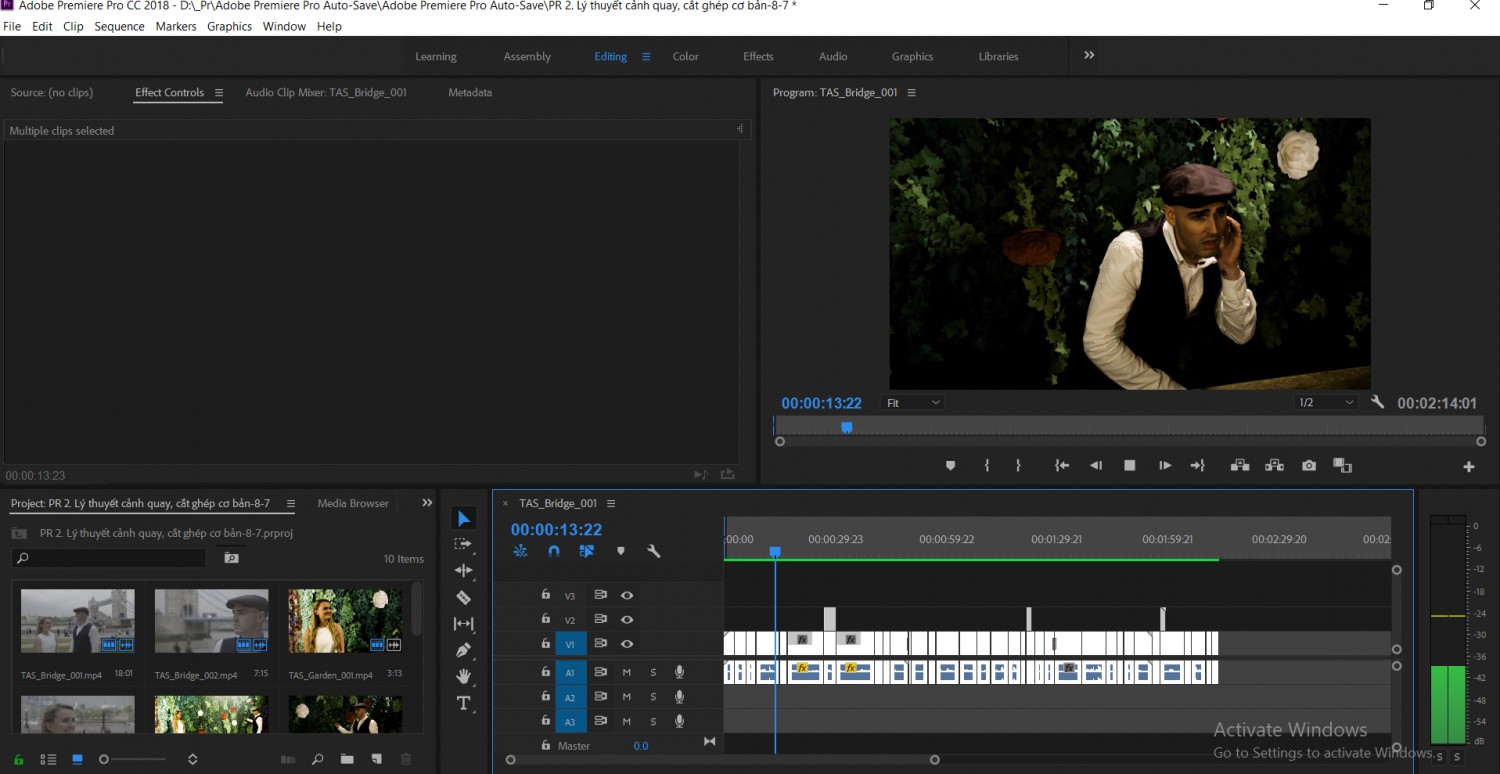
Task: Open Effect Controls panel menu
Action: click(219, 93)
